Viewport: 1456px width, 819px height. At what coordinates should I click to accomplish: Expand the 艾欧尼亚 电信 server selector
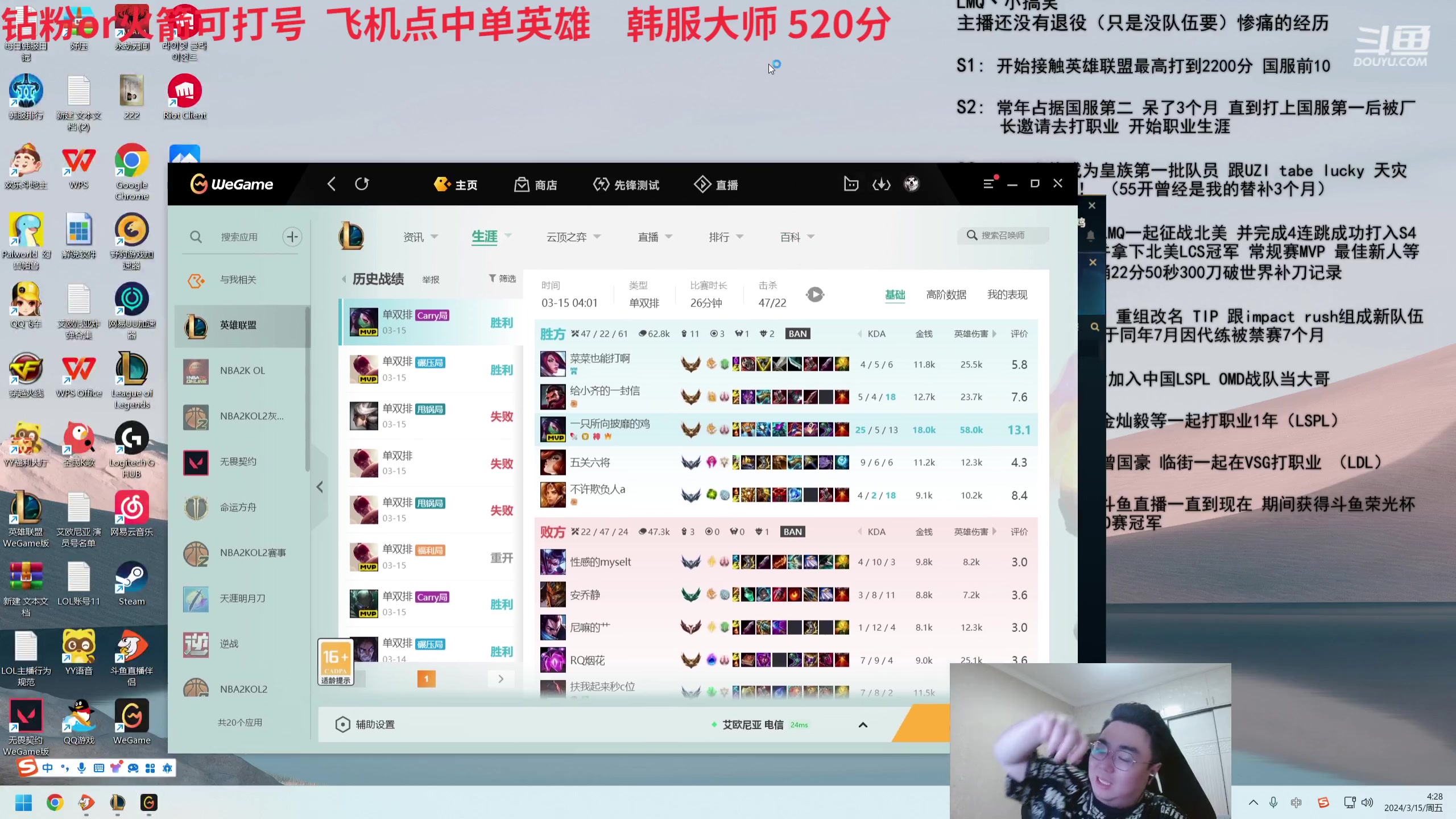click(863, 725)
